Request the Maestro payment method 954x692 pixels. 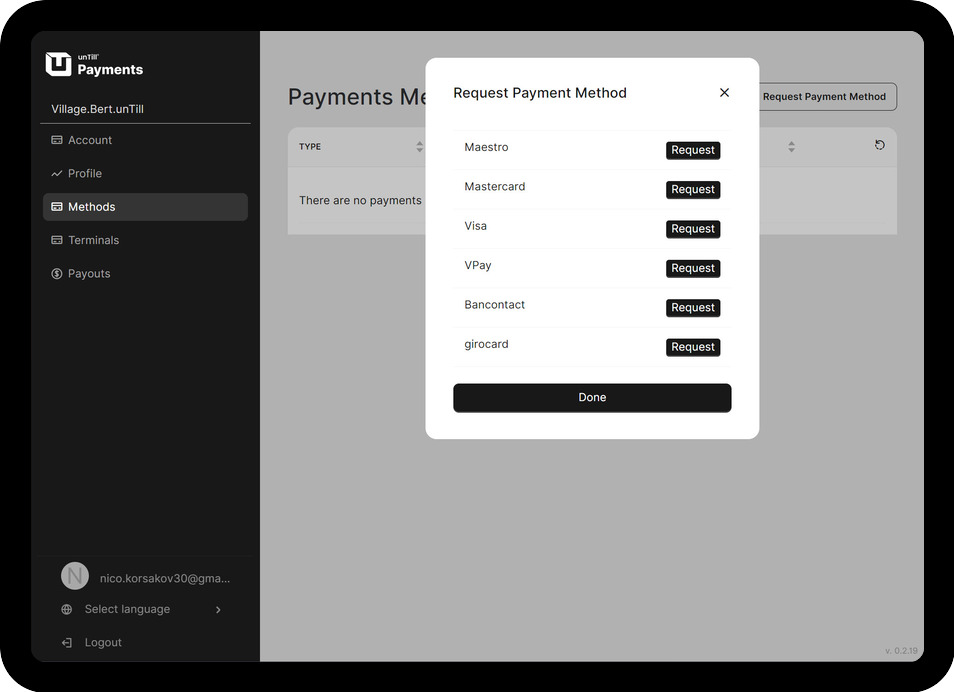click(693, 150)
